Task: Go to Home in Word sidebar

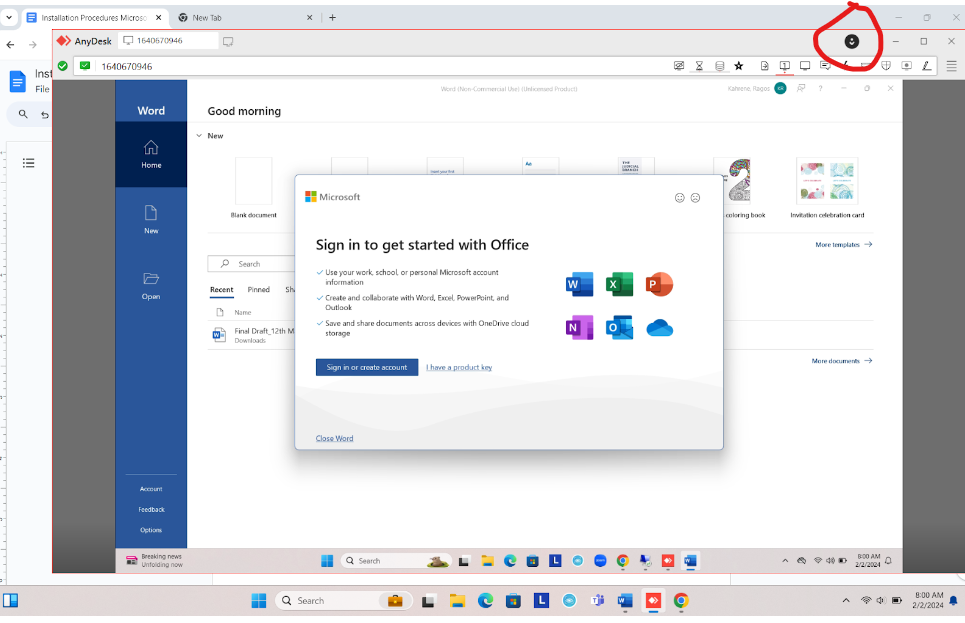Action: 151,154
